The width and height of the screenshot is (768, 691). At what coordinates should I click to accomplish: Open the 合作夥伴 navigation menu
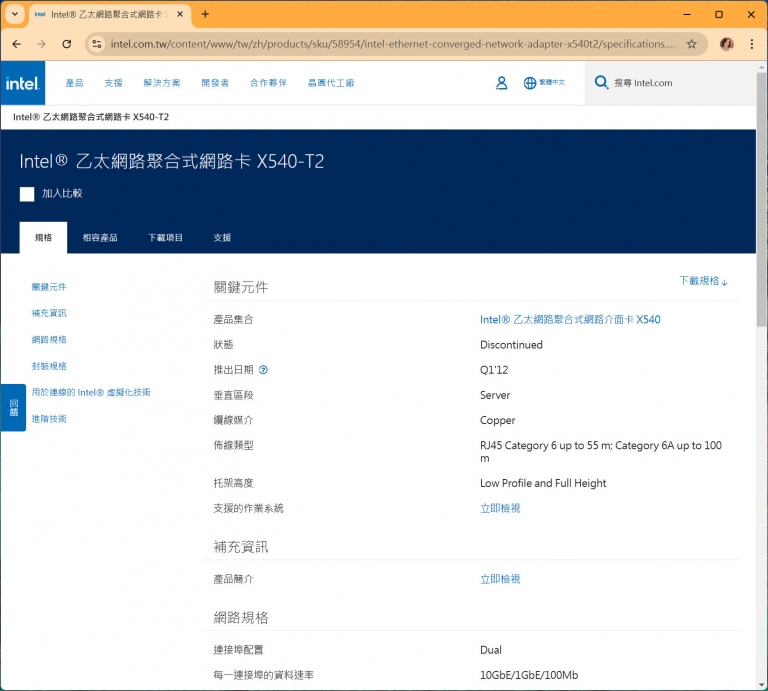(x=268, y=83)
